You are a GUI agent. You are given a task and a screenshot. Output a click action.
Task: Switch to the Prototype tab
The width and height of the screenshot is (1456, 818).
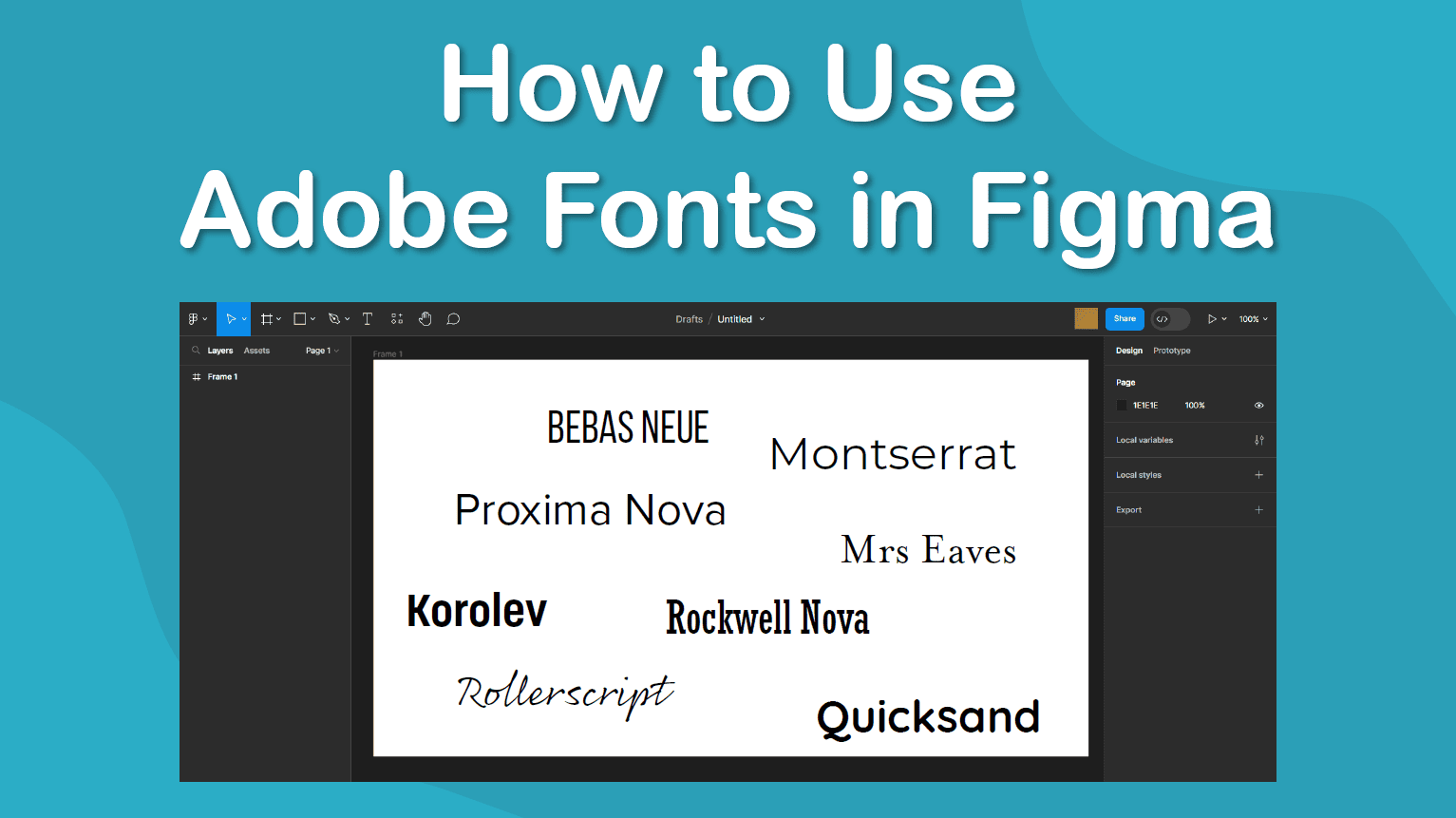[x=1172, y=351]
